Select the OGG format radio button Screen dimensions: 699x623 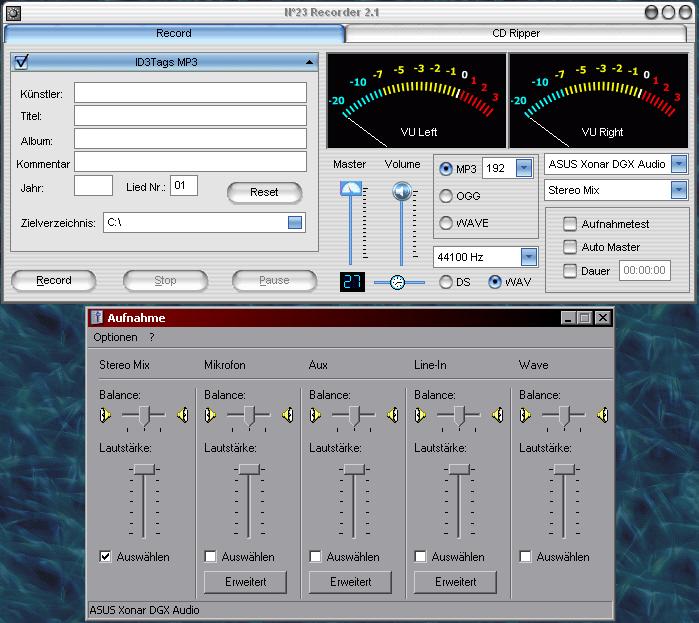(446, 196)
